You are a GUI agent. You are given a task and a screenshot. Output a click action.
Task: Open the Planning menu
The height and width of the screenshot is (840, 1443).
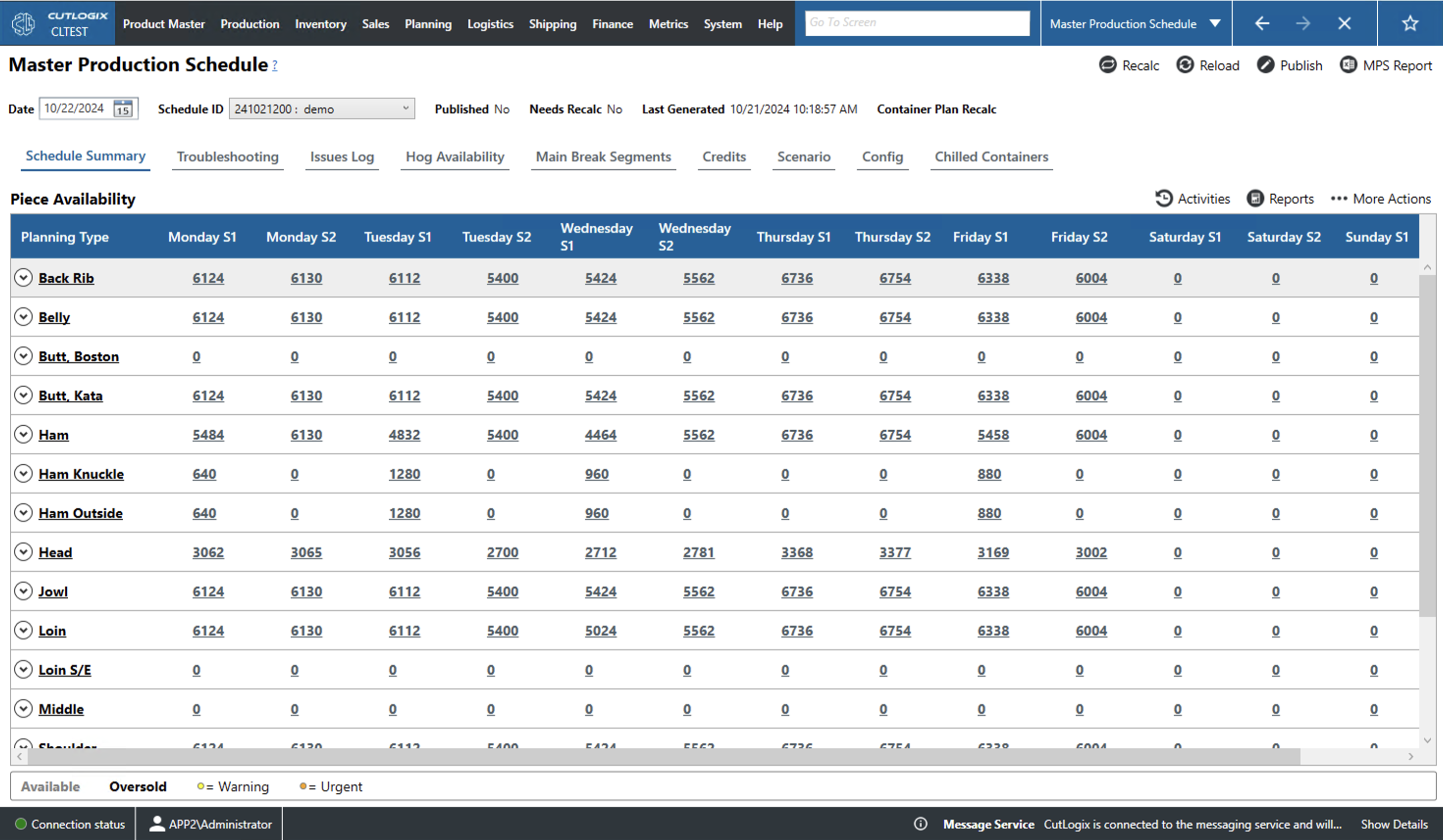[428, 24]
